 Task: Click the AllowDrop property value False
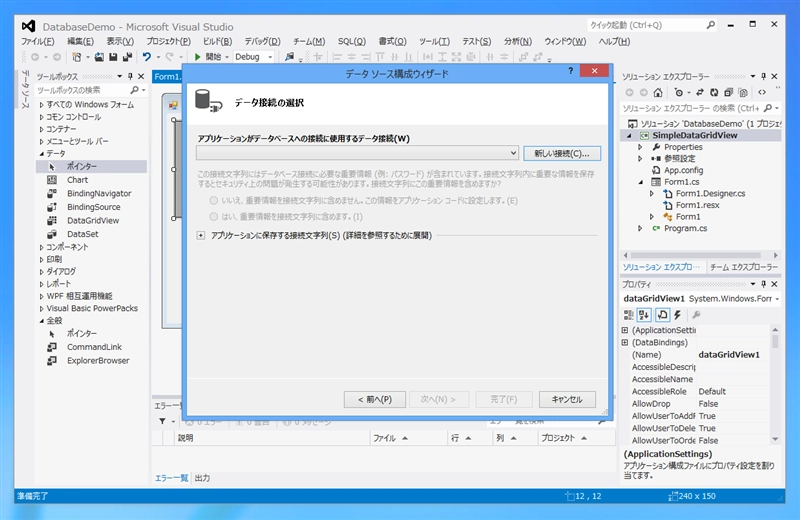point(708,404)
